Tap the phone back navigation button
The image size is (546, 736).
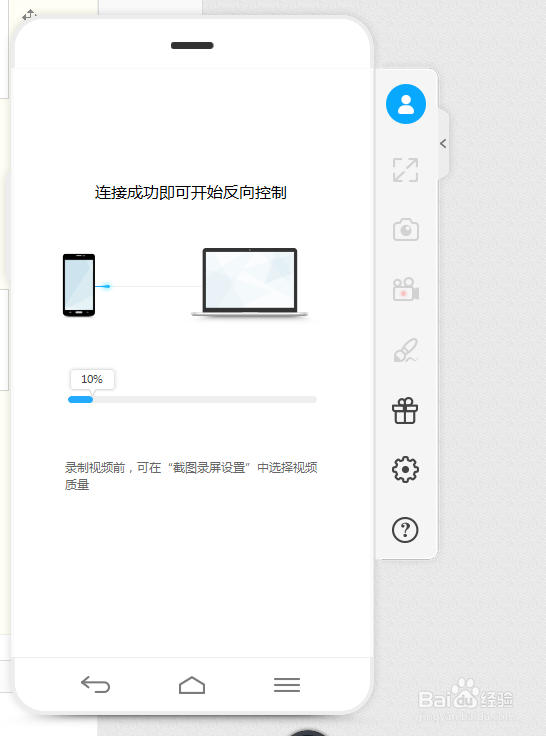pos(95,685)
